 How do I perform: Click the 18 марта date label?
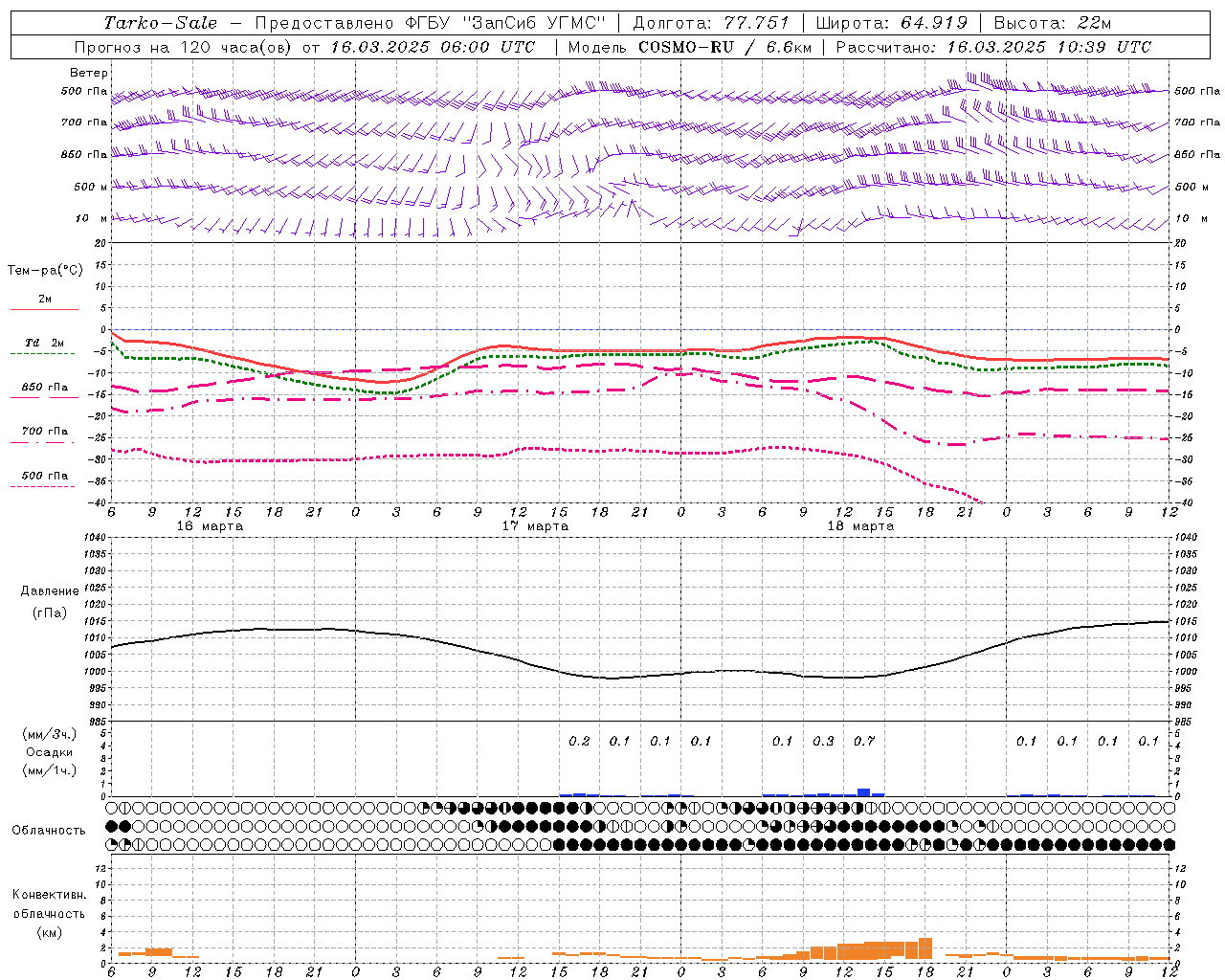861,526
